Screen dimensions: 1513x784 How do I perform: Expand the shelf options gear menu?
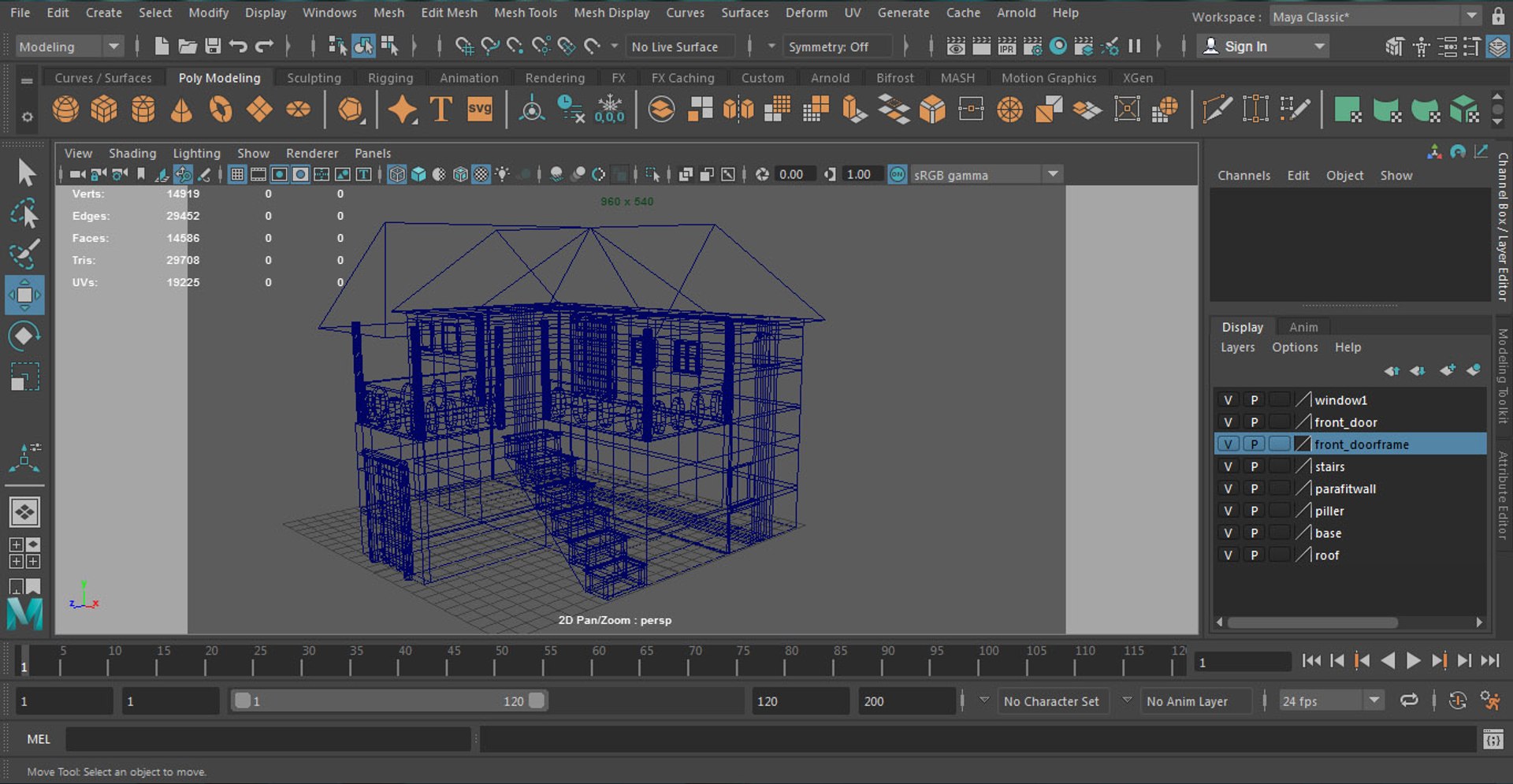27,117
